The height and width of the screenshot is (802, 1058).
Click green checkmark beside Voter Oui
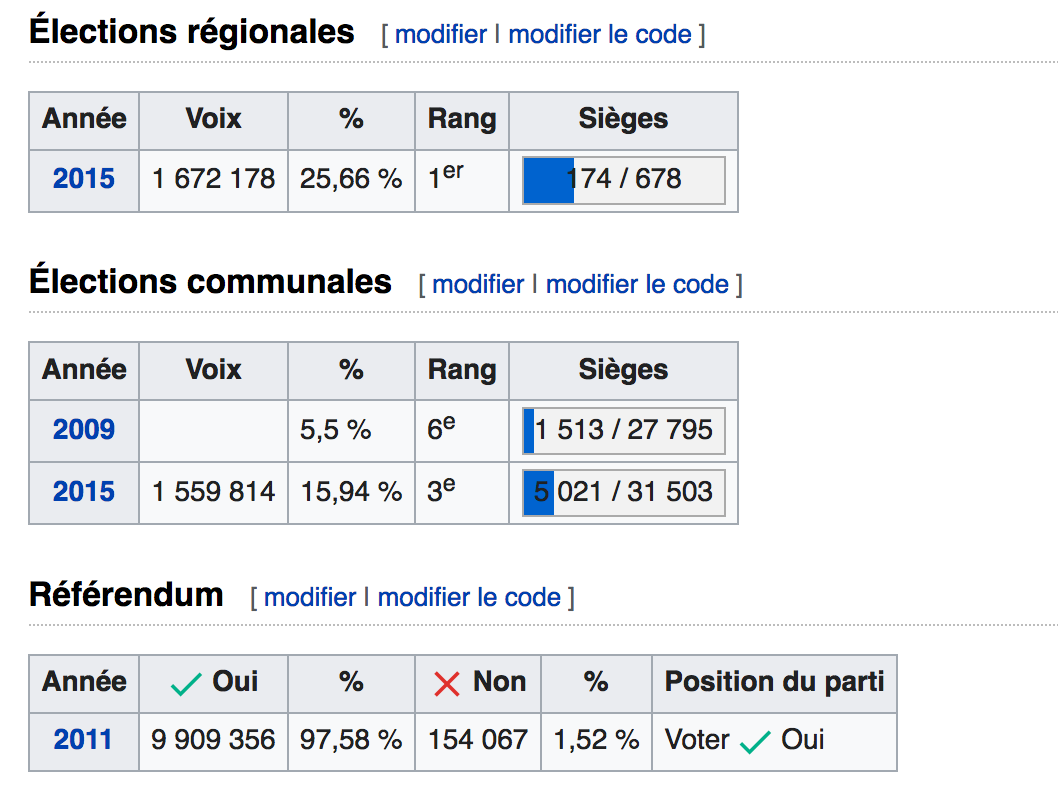point(755,742)
